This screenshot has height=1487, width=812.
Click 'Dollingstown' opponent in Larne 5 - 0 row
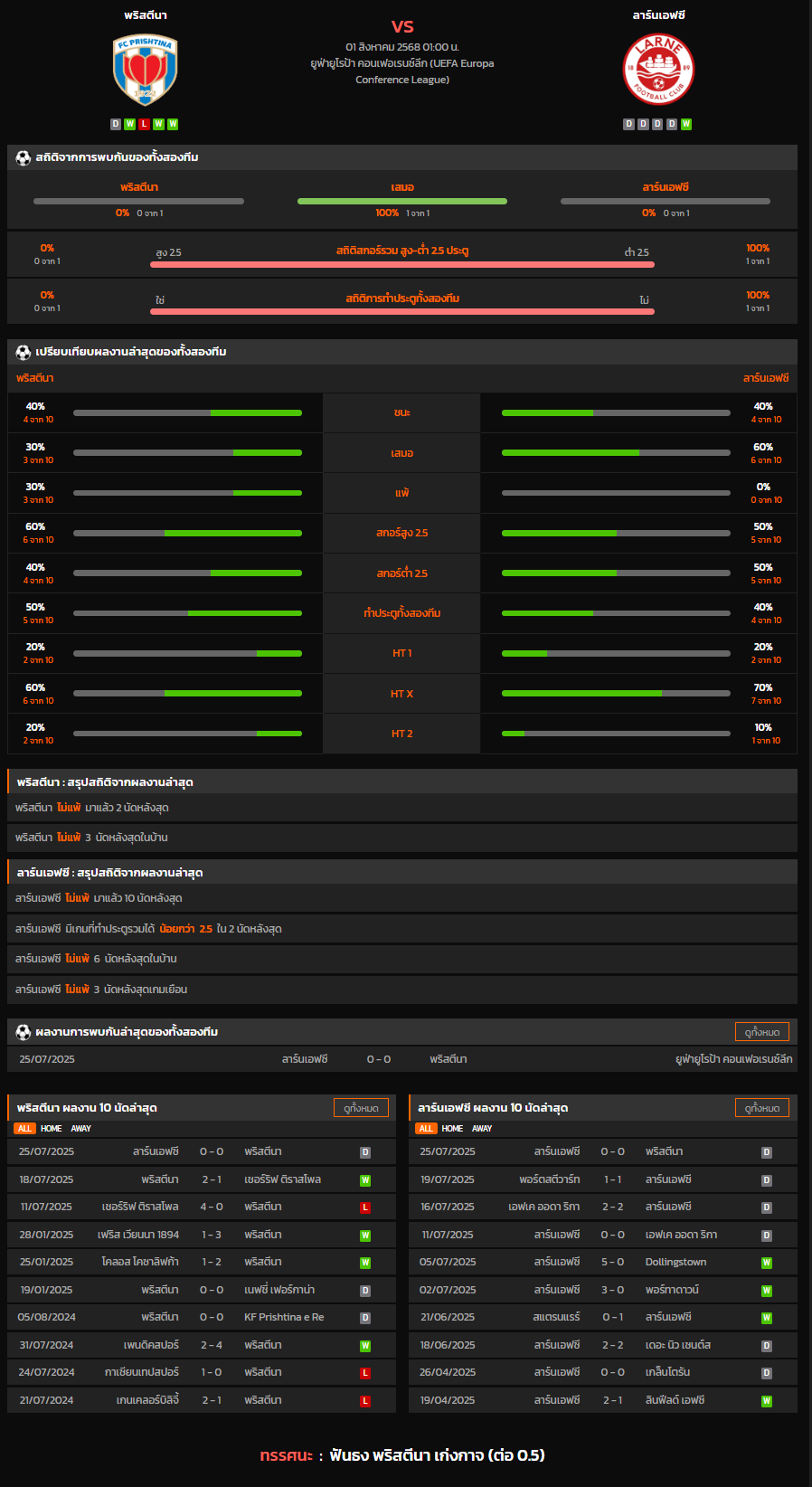point(676,1263)
